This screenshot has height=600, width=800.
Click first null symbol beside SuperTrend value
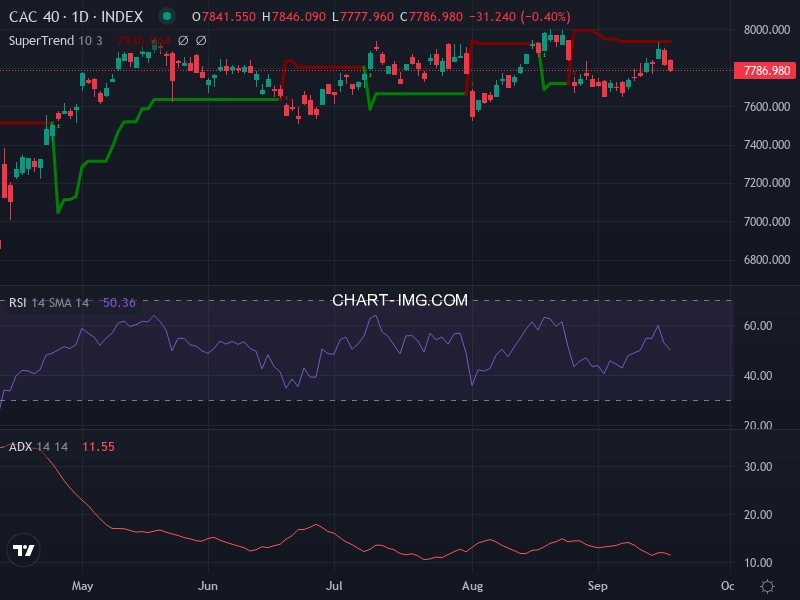[182, 40]
